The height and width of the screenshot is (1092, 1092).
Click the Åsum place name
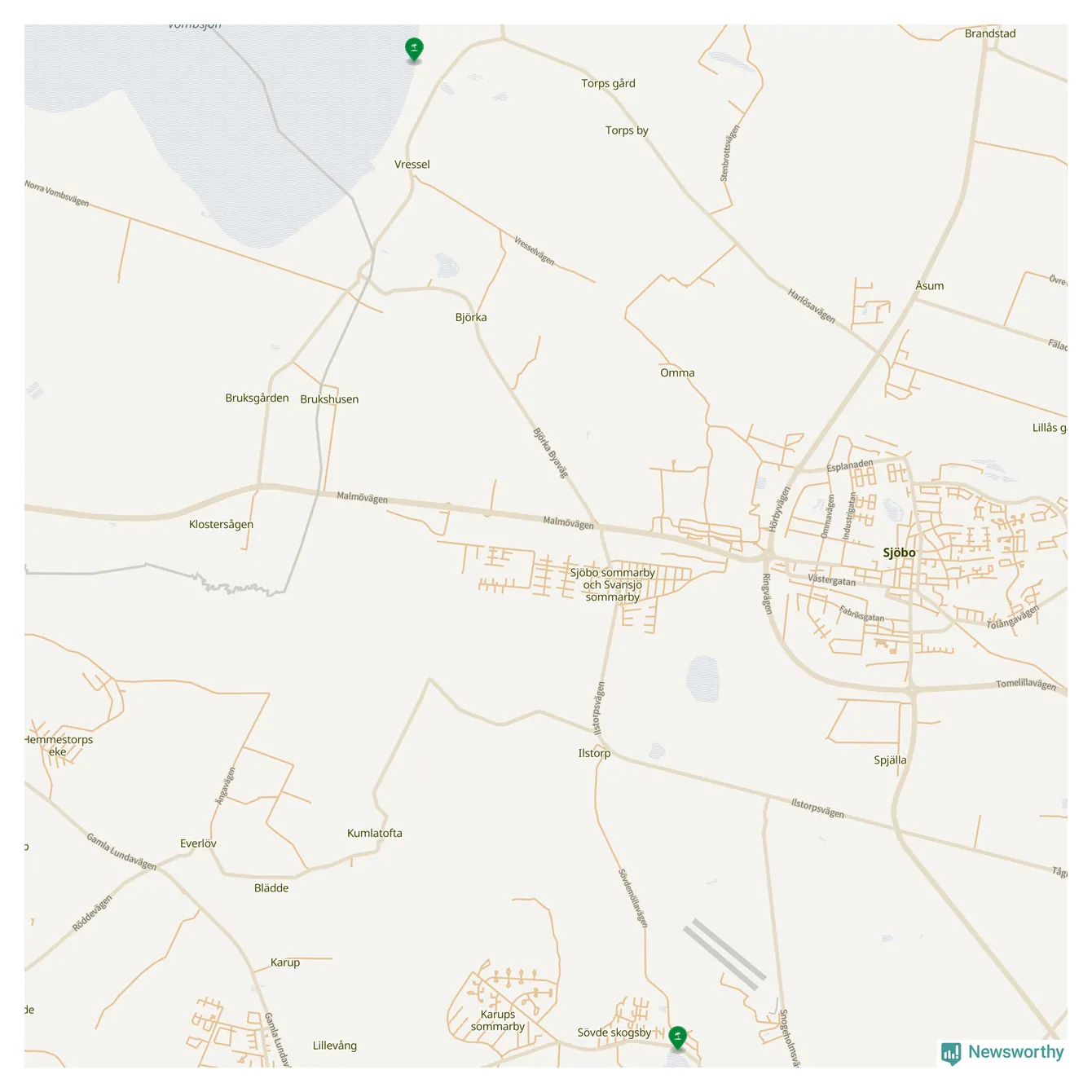929,286
